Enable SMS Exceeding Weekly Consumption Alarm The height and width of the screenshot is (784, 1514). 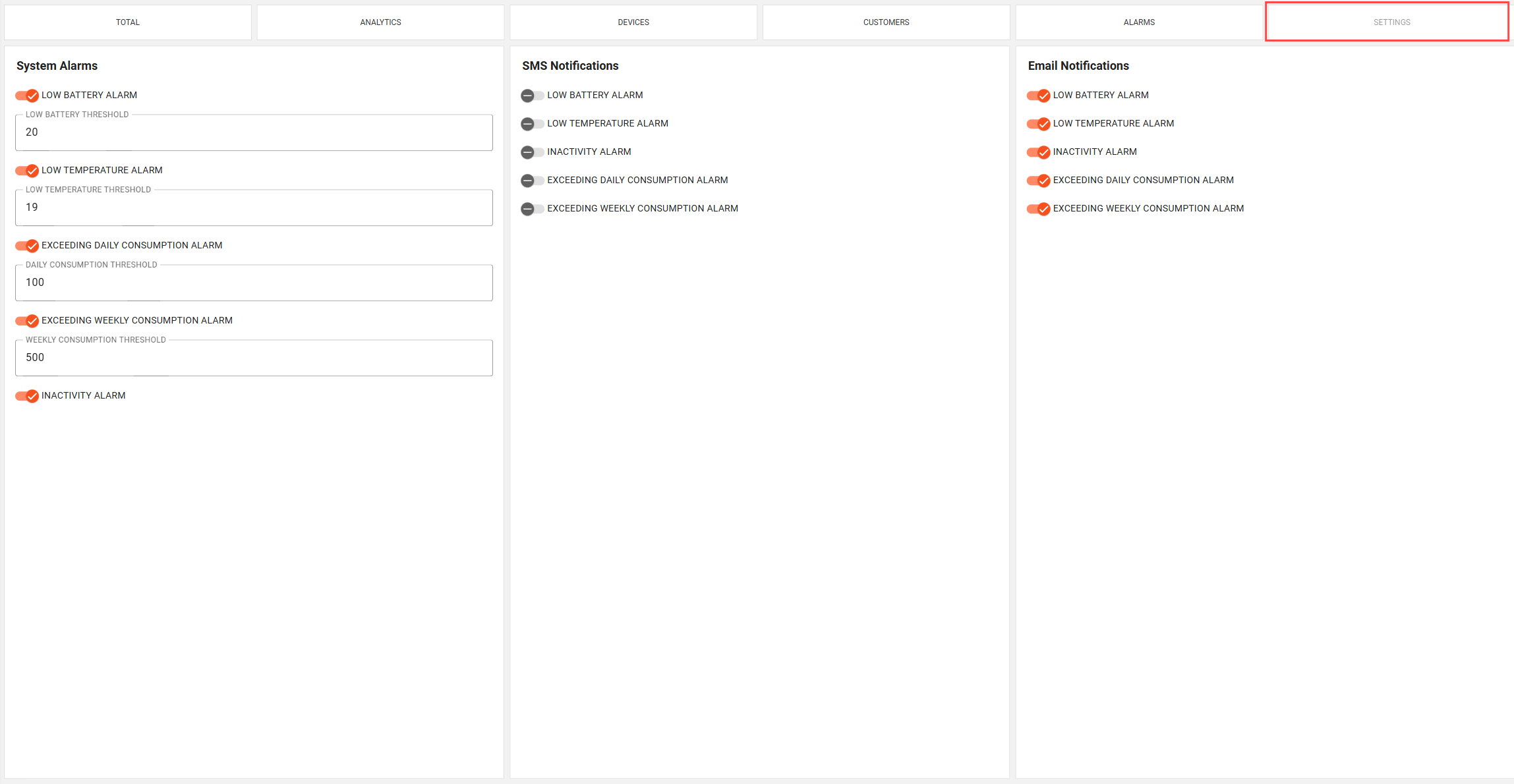[532, 209]
